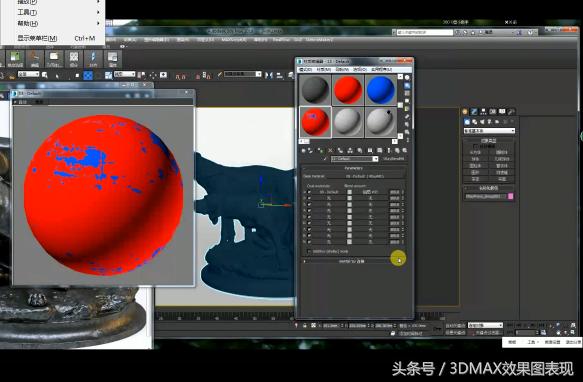
Task: Open 实用程序(U) menu in Material Editor
Action: point(381,69)
